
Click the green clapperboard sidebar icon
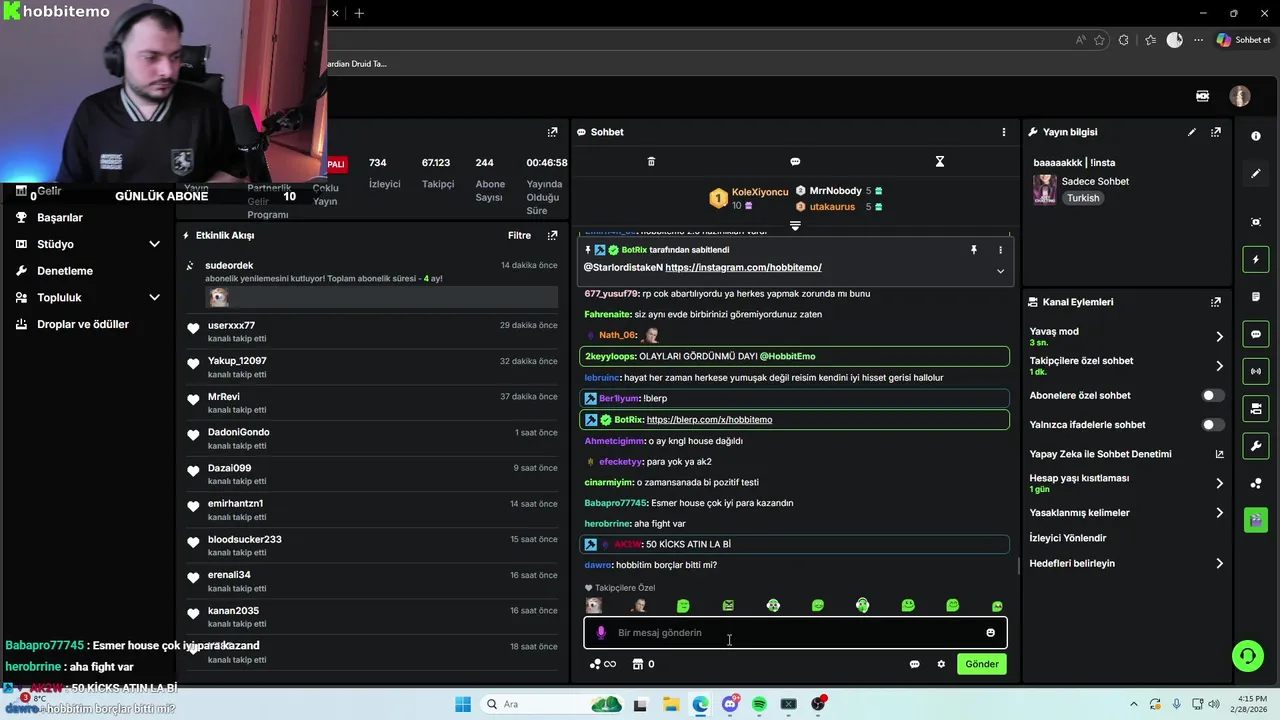click(x=1256, y=520)
